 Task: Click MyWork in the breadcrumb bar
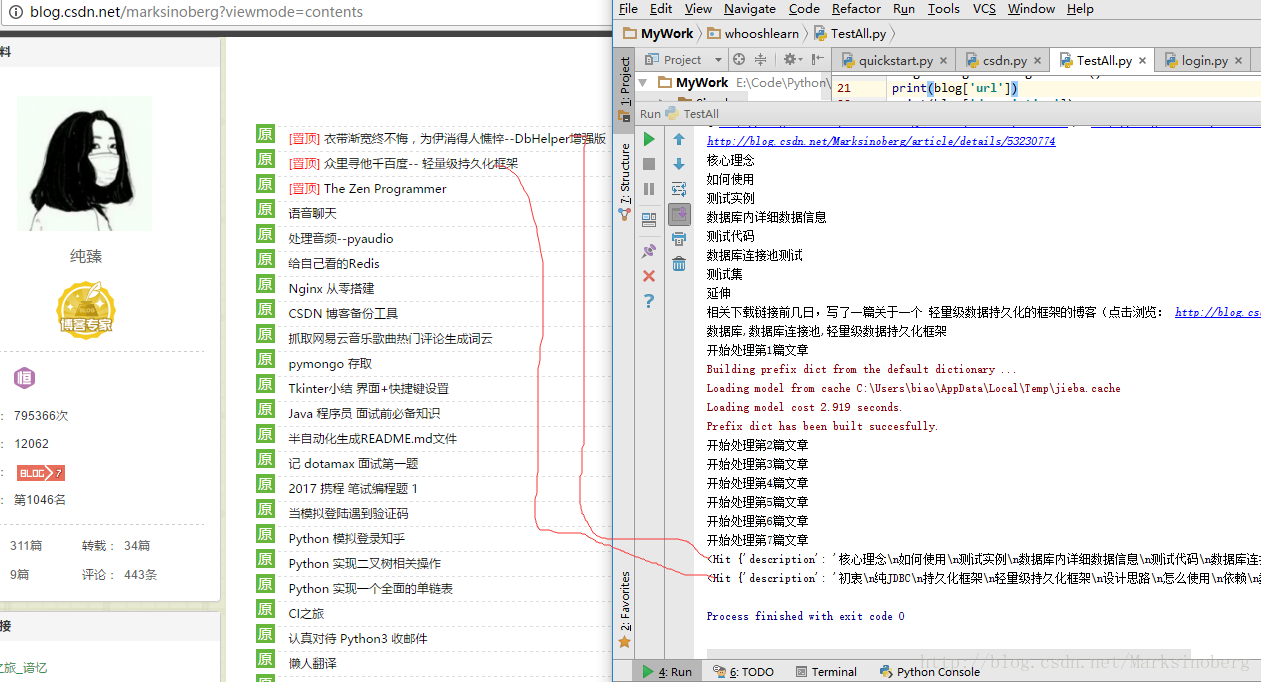tap(658, 33)
